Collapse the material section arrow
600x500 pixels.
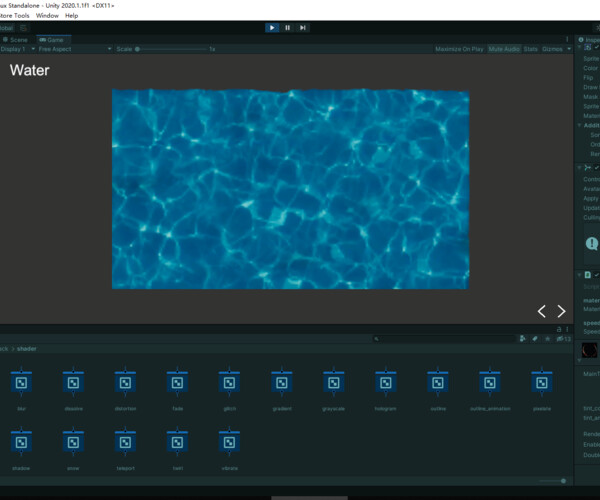click(x=579, y=360)
